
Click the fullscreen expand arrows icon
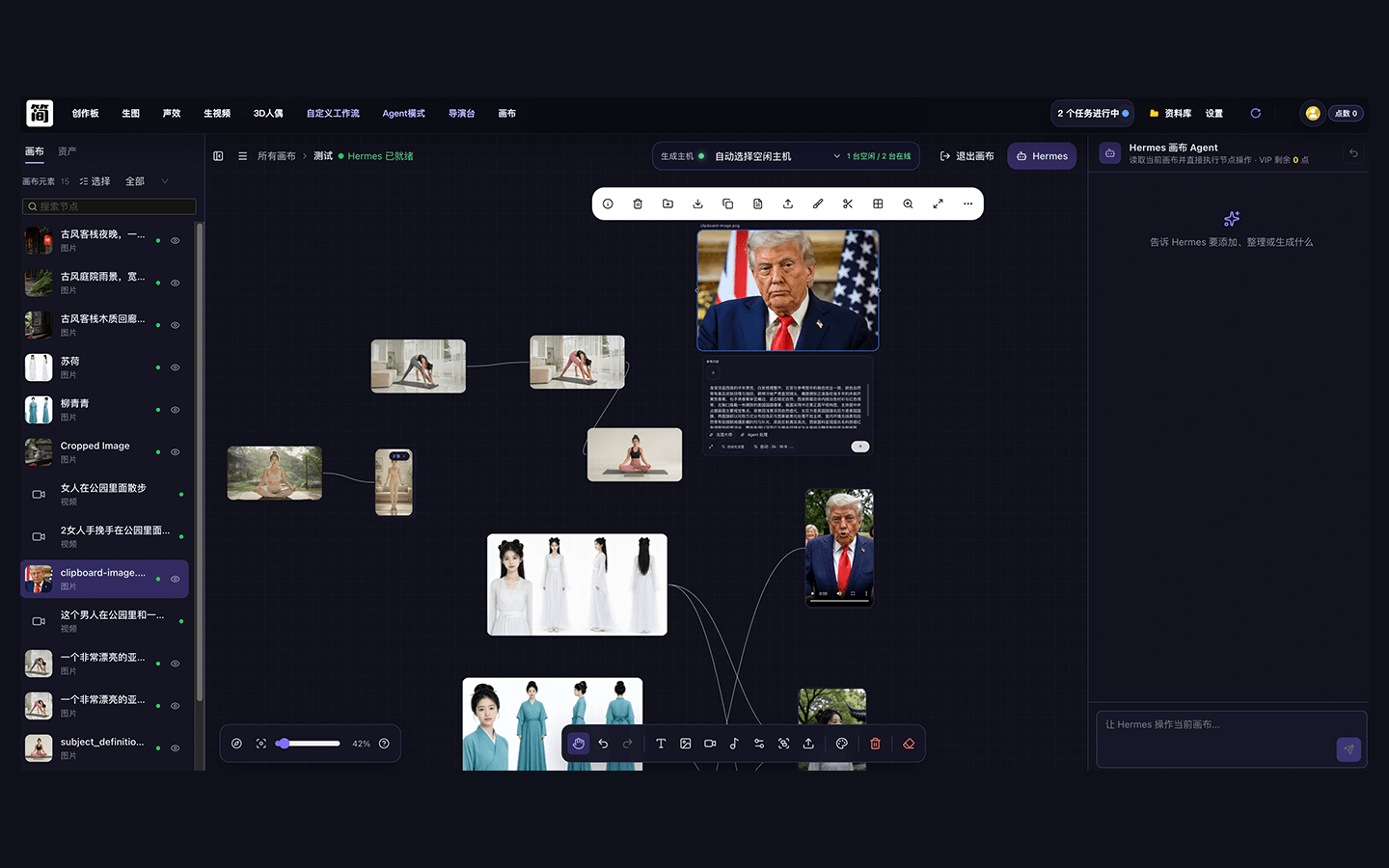938,204
